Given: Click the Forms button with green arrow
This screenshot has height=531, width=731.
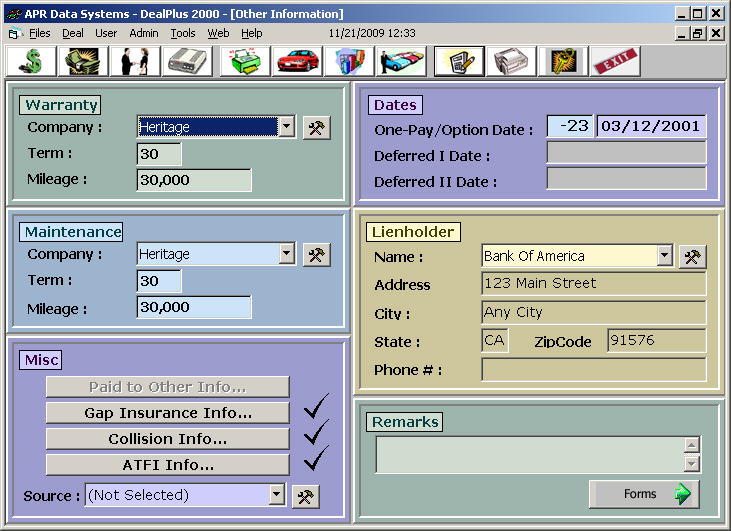Looking at the screenshot, I should 644,494.
